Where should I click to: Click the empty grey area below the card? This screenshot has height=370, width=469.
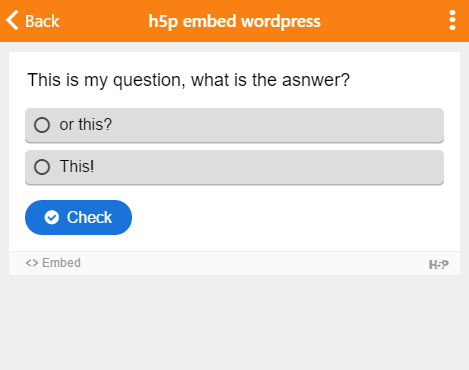(234, 322)
